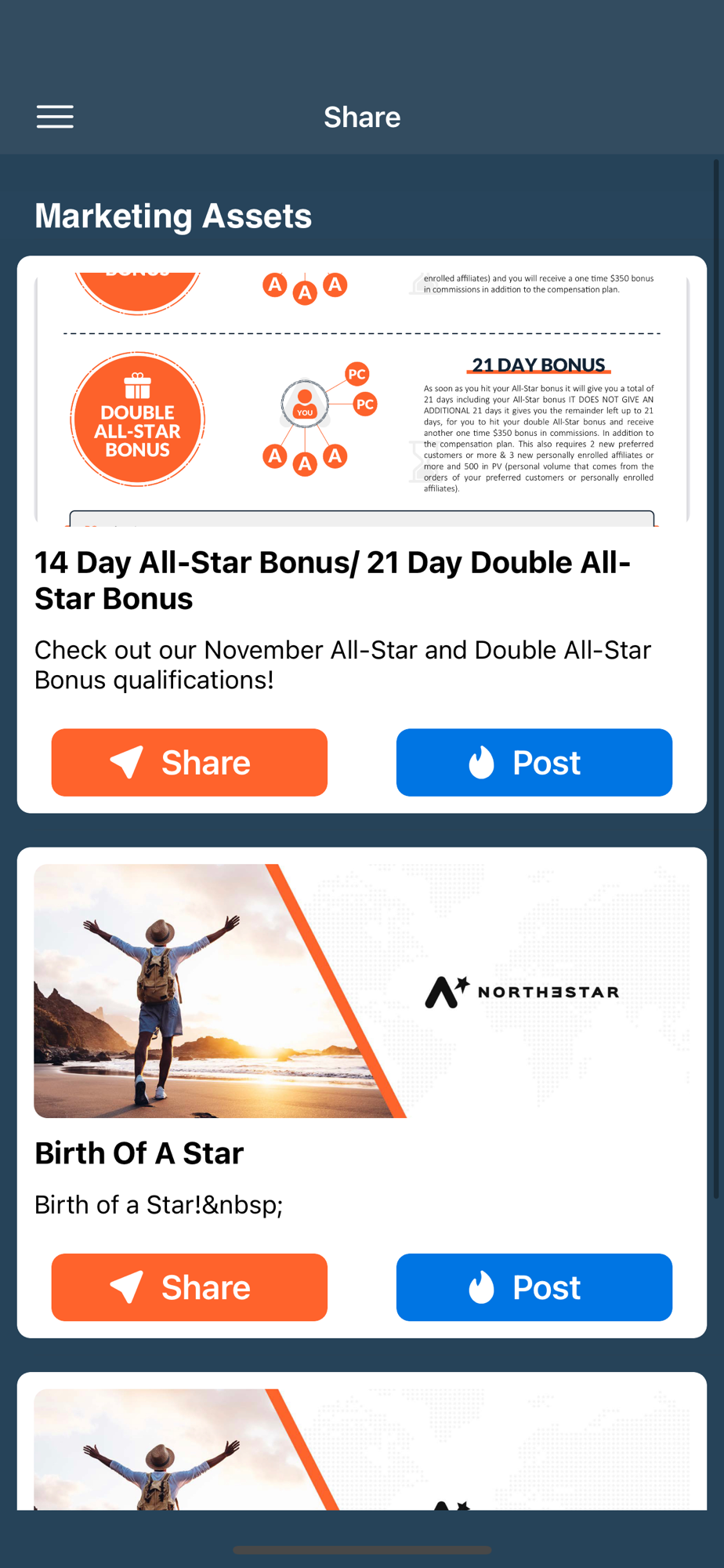Screen dimensions: 724x1568
Task: Tap the flame icon on the All-Star Bonus Post button
Action: 481,762
